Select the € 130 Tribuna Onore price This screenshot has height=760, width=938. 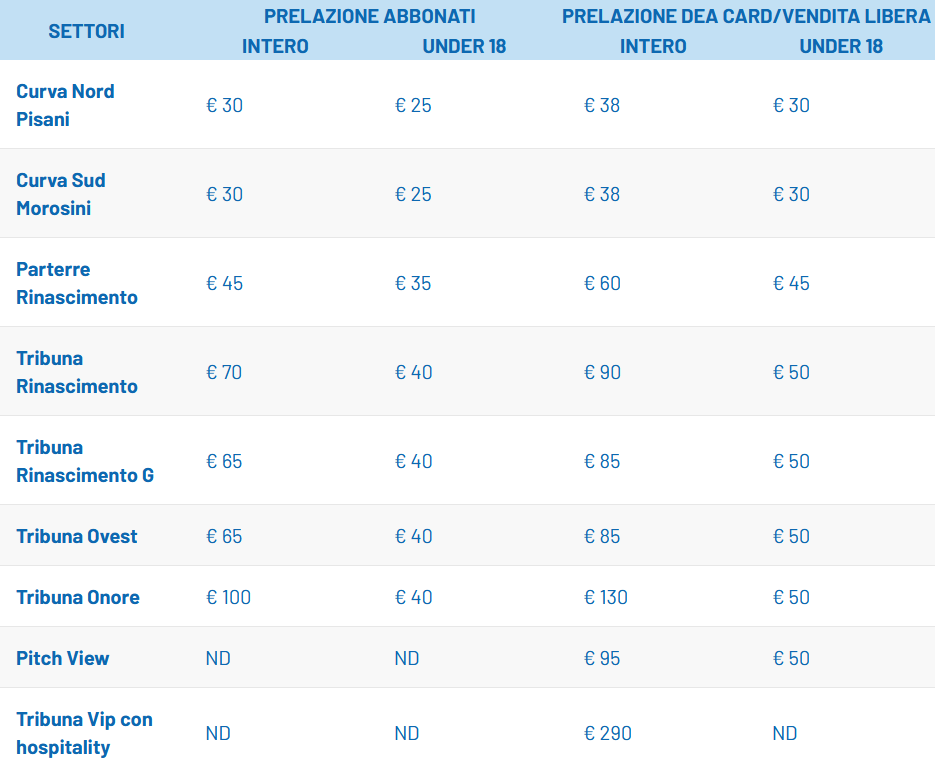[x=605, y=597]
